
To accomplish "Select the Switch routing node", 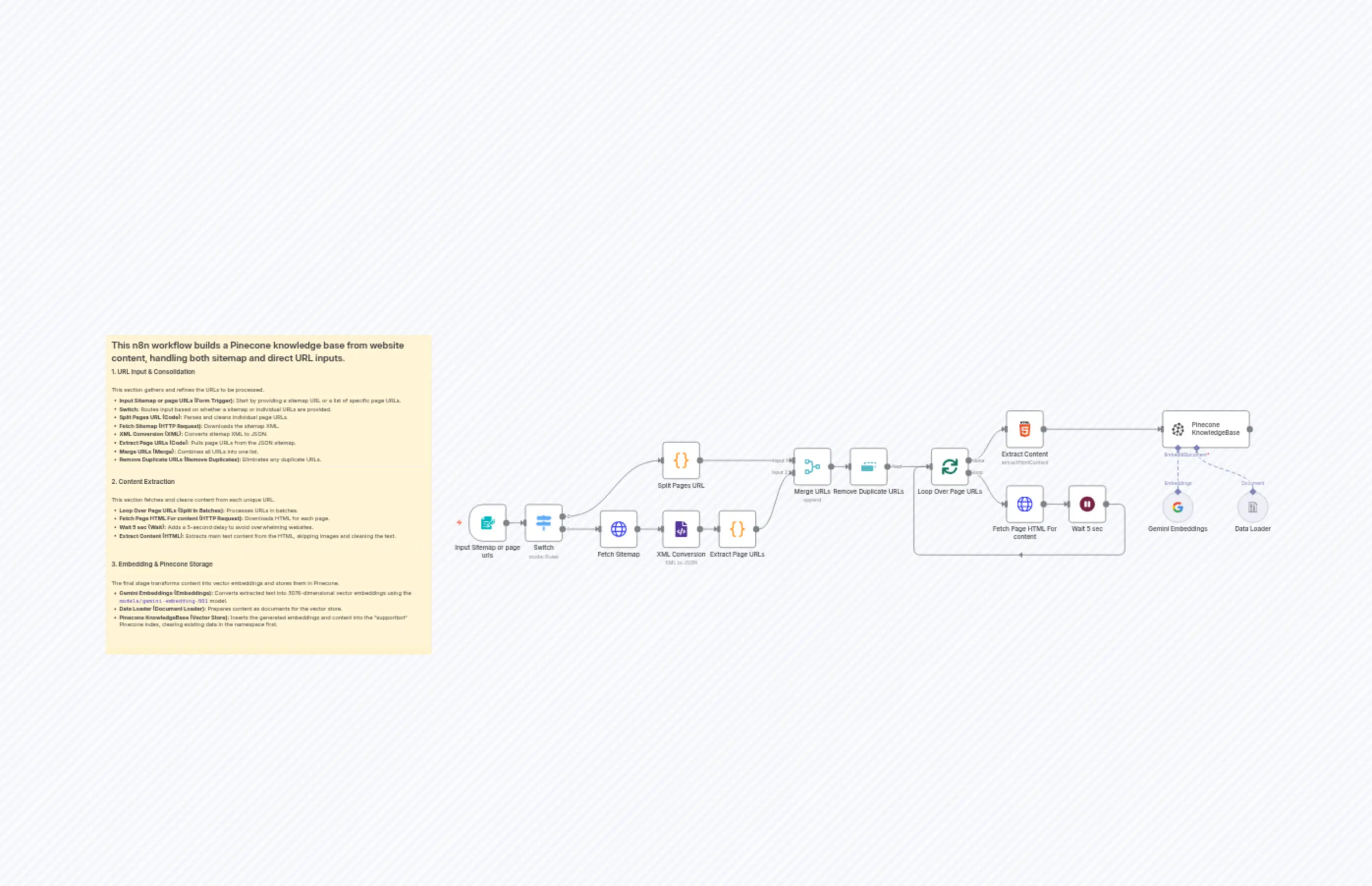I will [x=543, y=524].
